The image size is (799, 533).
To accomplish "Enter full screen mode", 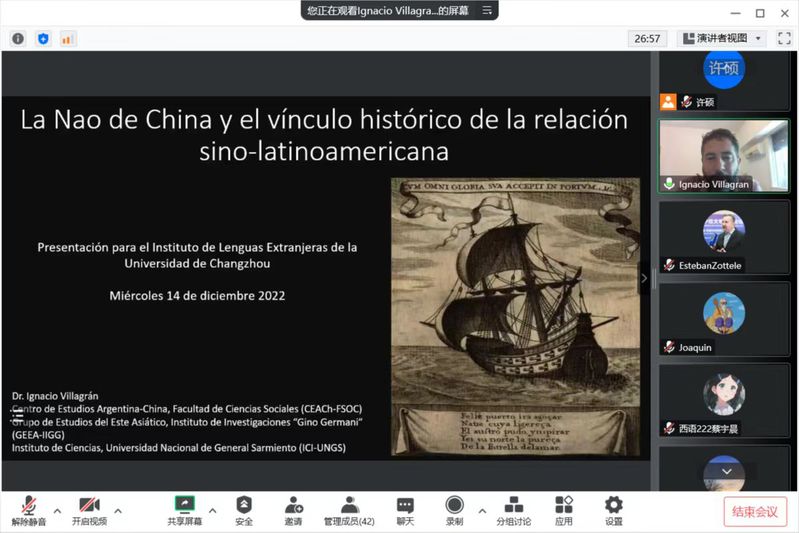I will pos(784,38).
